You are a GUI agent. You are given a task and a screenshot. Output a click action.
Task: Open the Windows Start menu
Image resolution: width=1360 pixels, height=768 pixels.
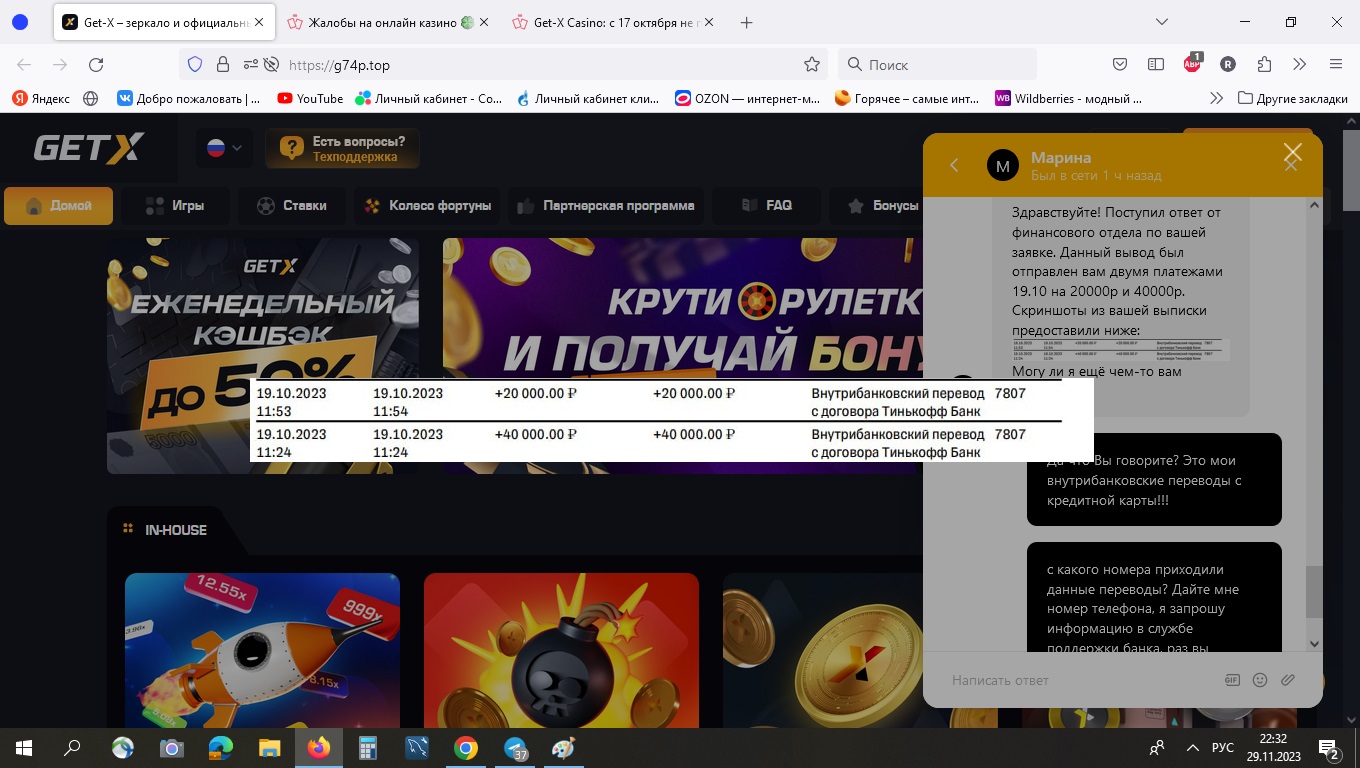(x=24, y=748)
